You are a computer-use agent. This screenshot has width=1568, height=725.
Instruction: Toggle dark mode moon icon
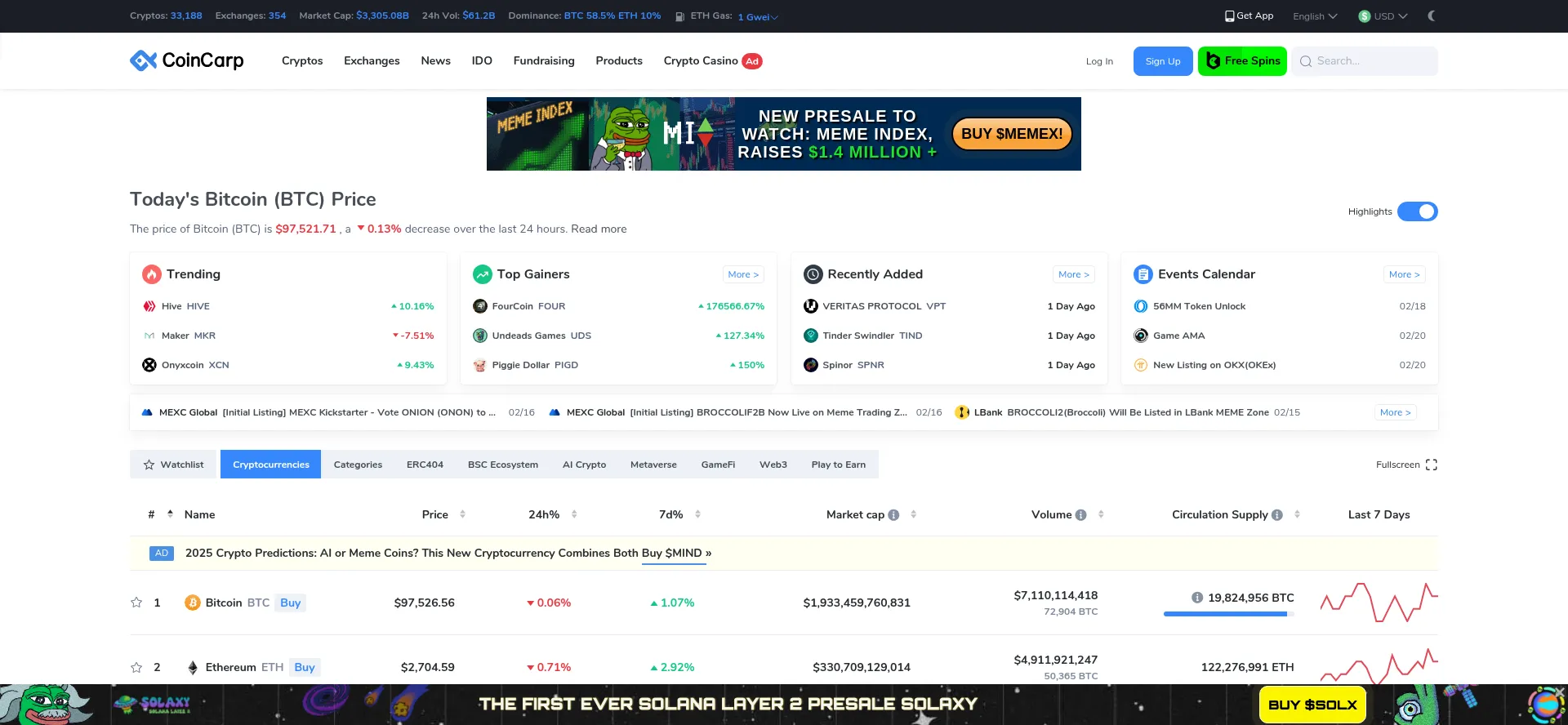click(x=1432, y=16)
